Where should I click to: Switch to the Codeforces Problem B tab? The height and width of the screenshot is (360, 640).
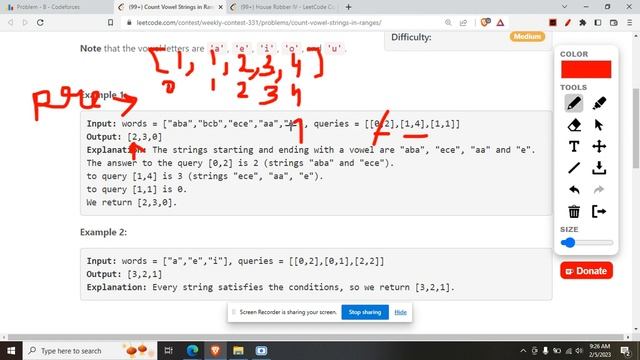point(49,7)
